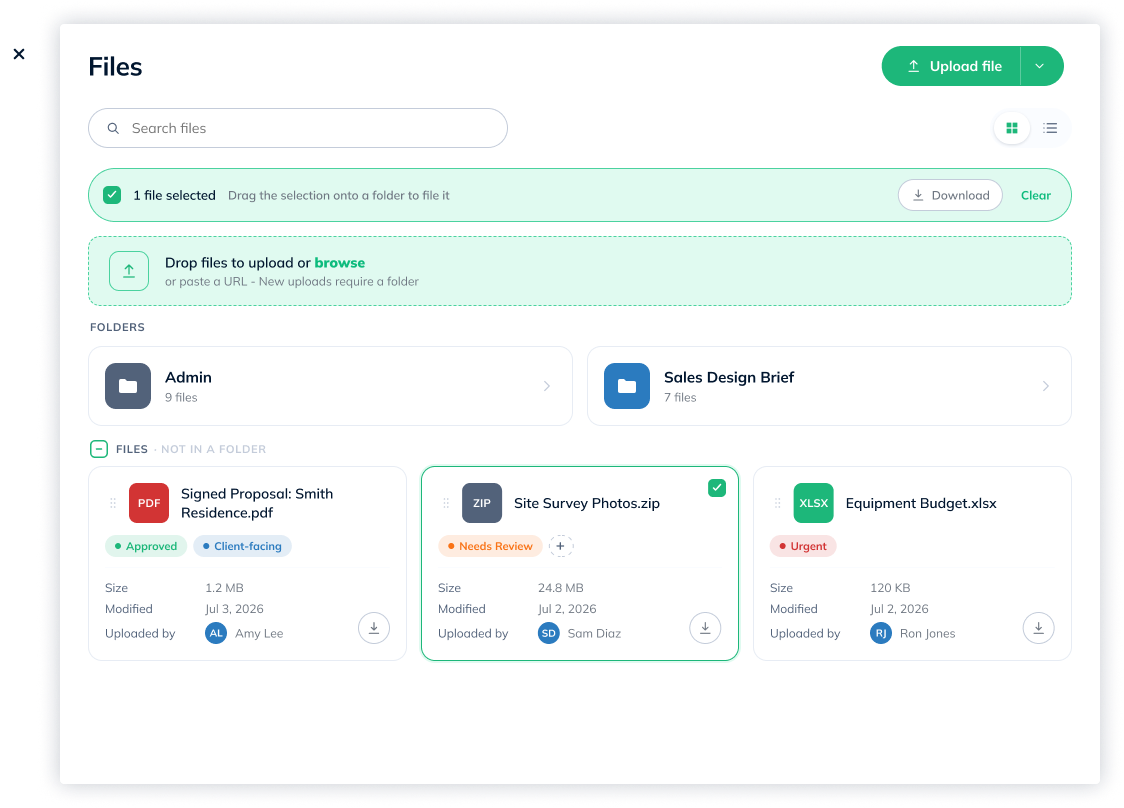Screen dimensions: 1124x808
Task: Click the 24.8 MB size value
Action: coord(561,588)
